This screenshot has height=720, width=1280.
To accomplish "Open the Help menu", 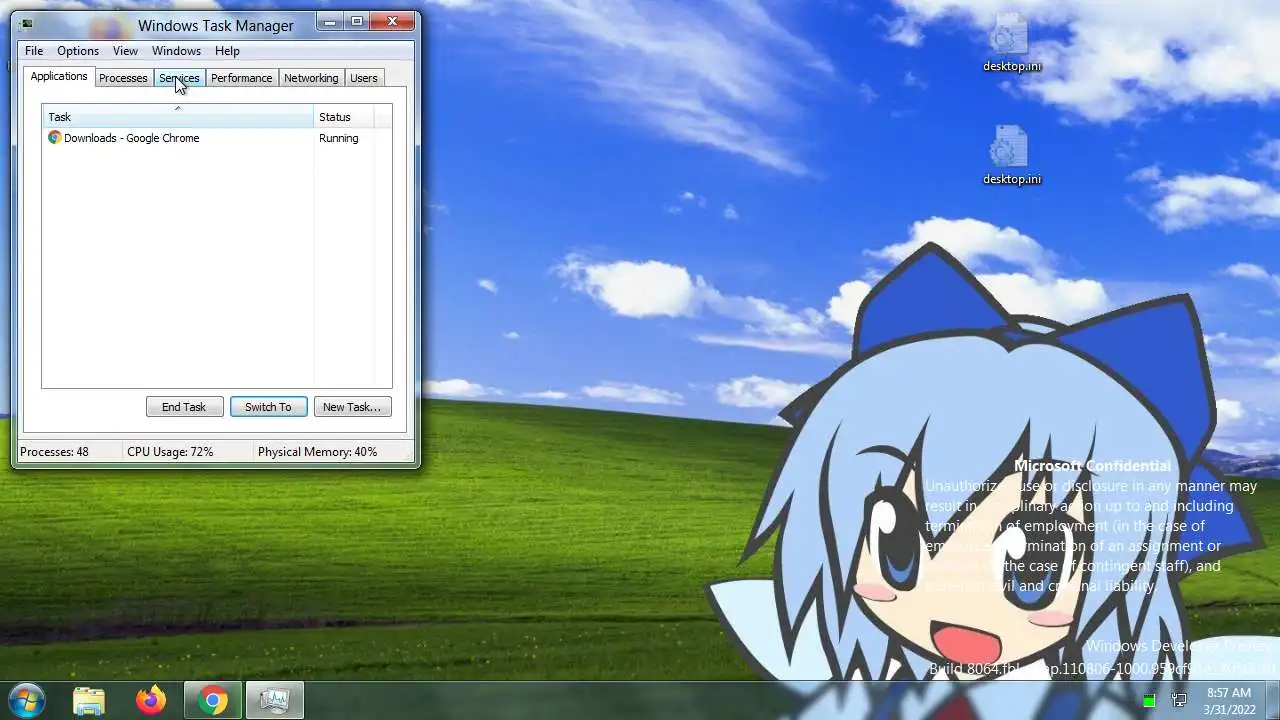I will [x=227, y=51].
